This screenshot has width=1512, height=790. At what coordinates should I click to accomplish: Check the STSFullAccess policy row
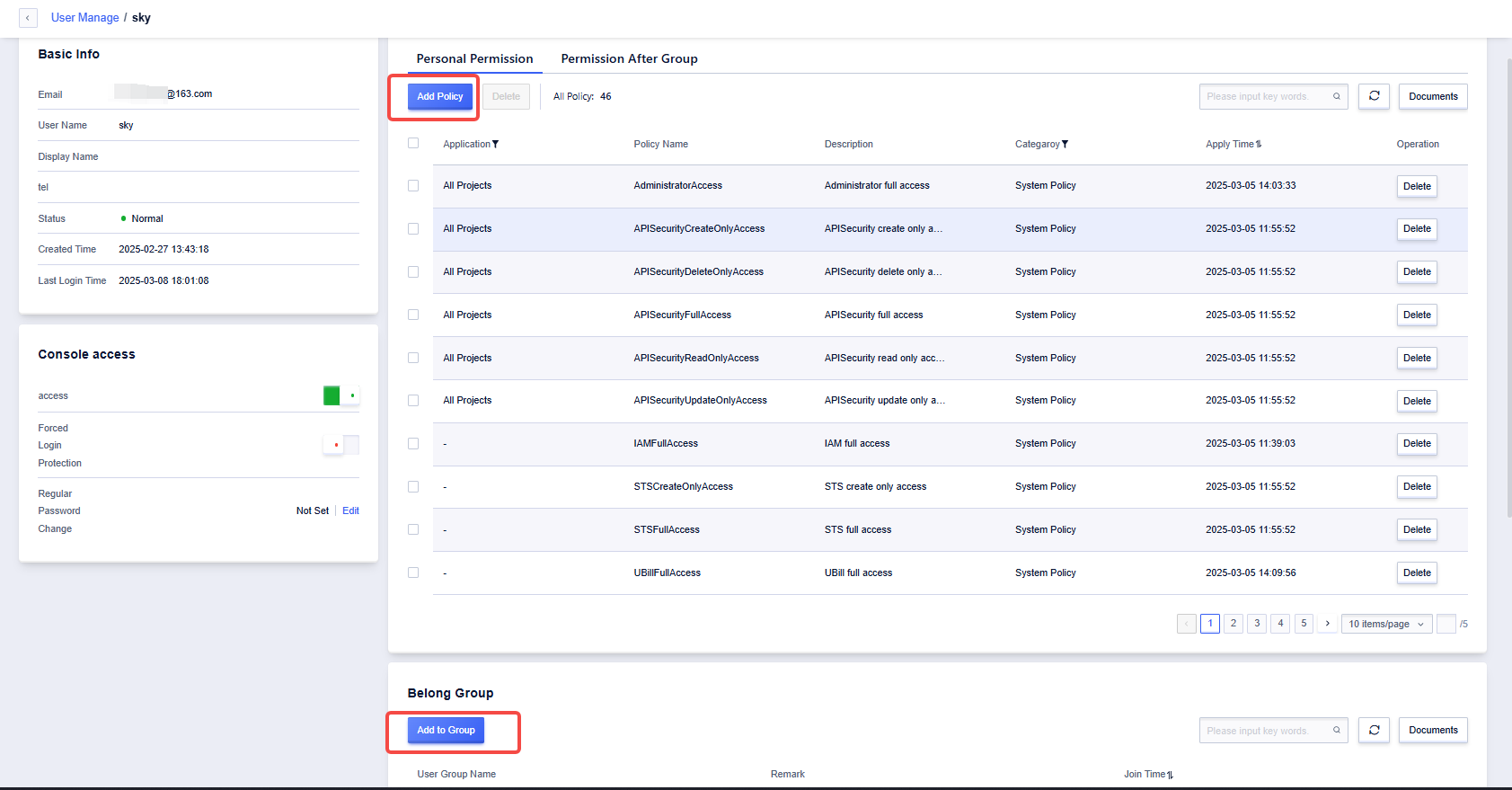[x=413, y=529]
